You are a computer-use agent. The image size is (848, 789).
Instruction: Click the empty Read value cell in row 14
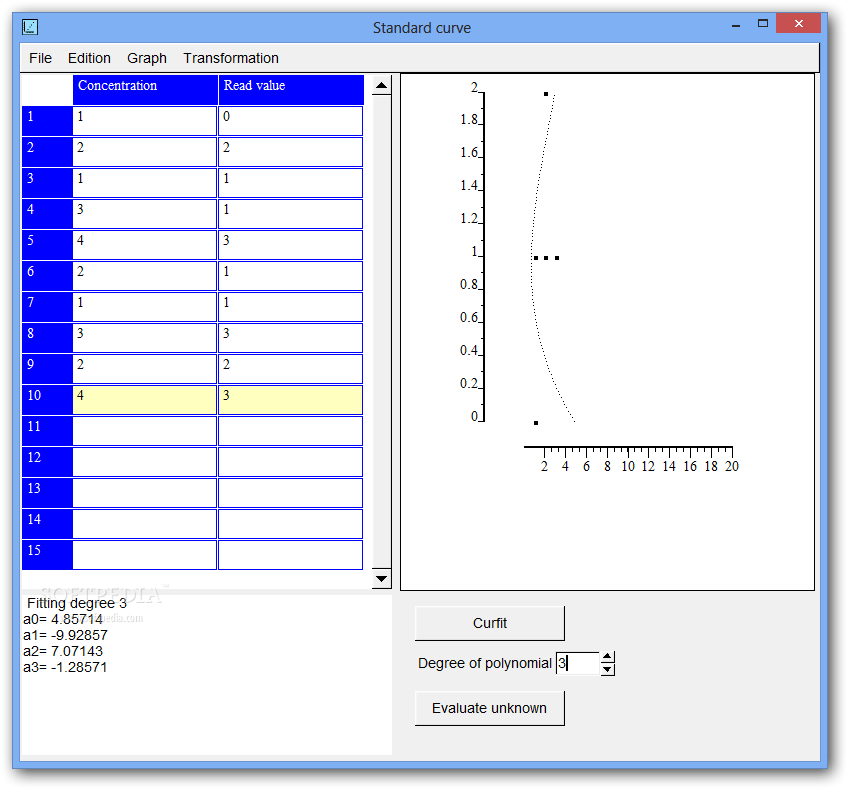pos(290,524)
